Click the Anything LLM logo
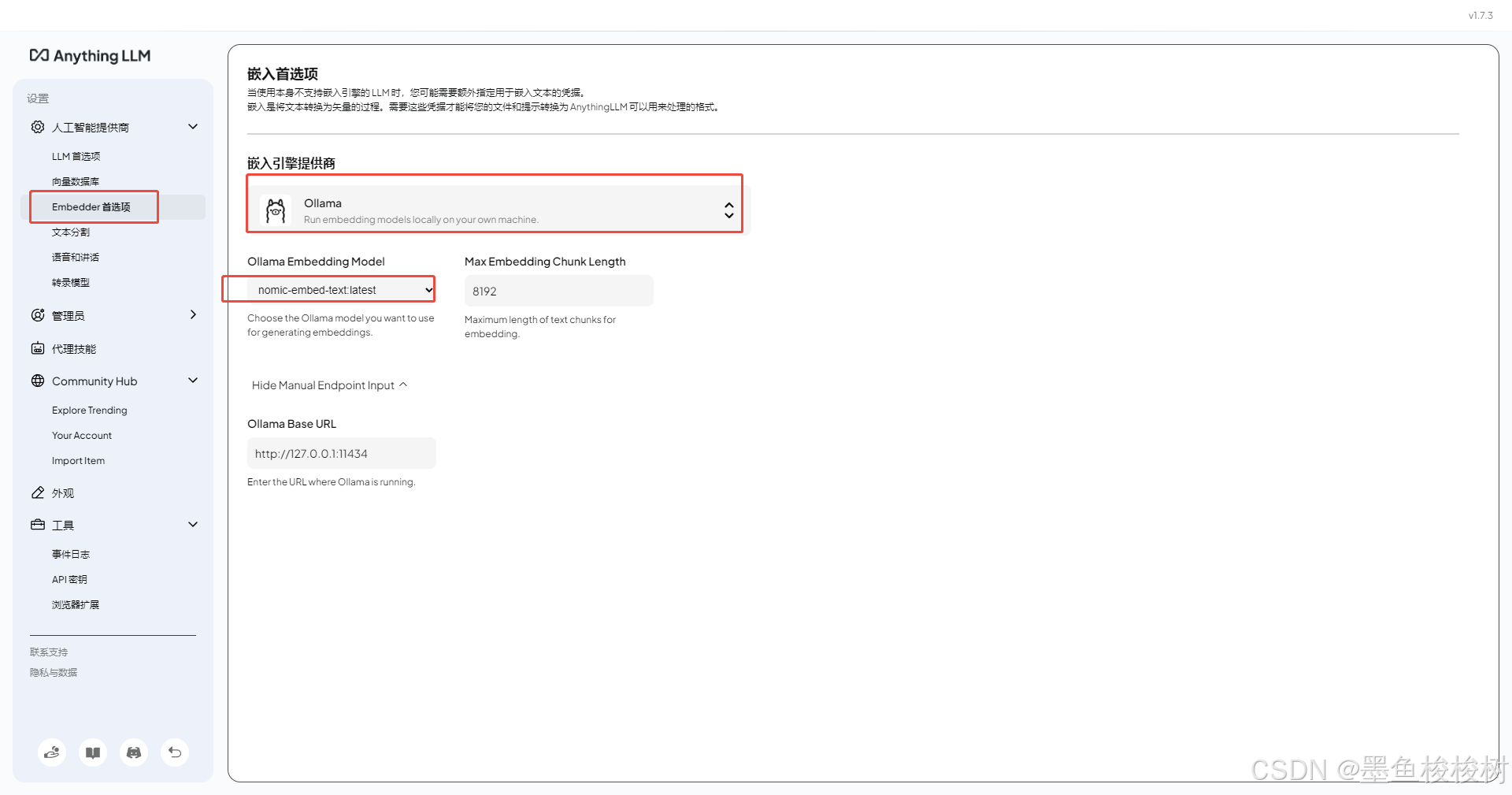1512x795 pixels. 90,55
